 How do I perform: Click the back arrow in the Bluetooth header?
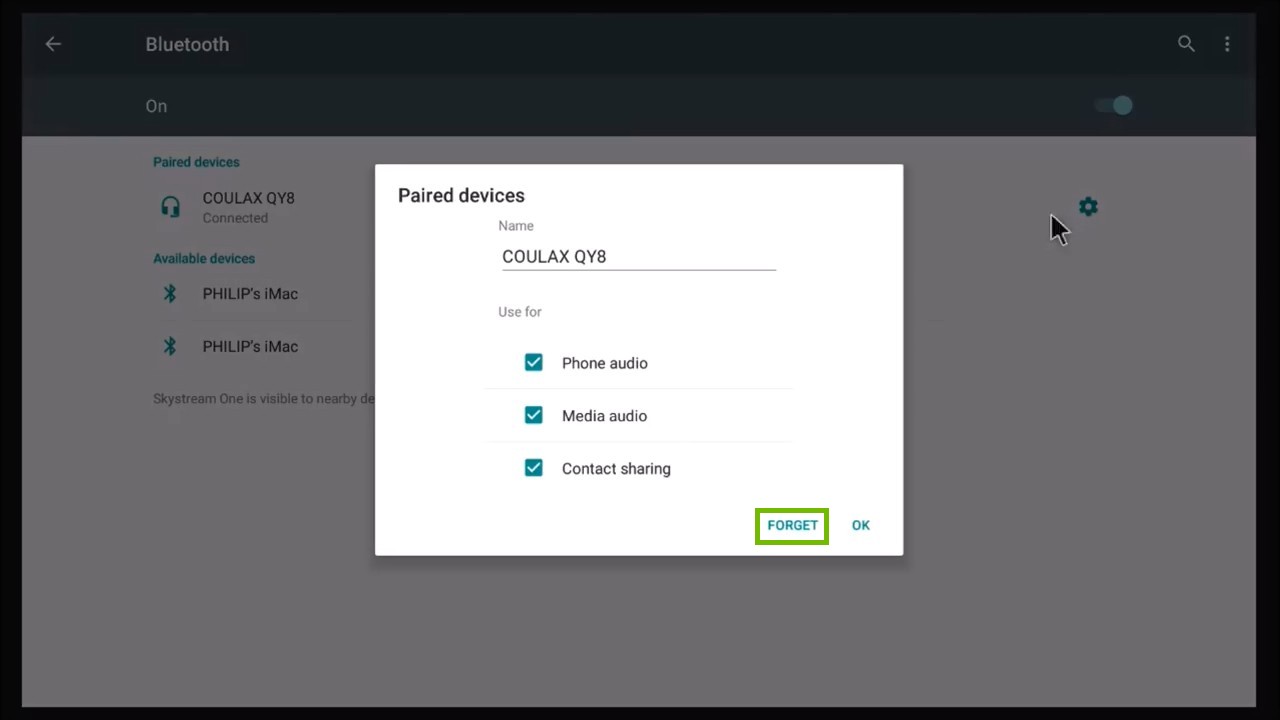53,44
